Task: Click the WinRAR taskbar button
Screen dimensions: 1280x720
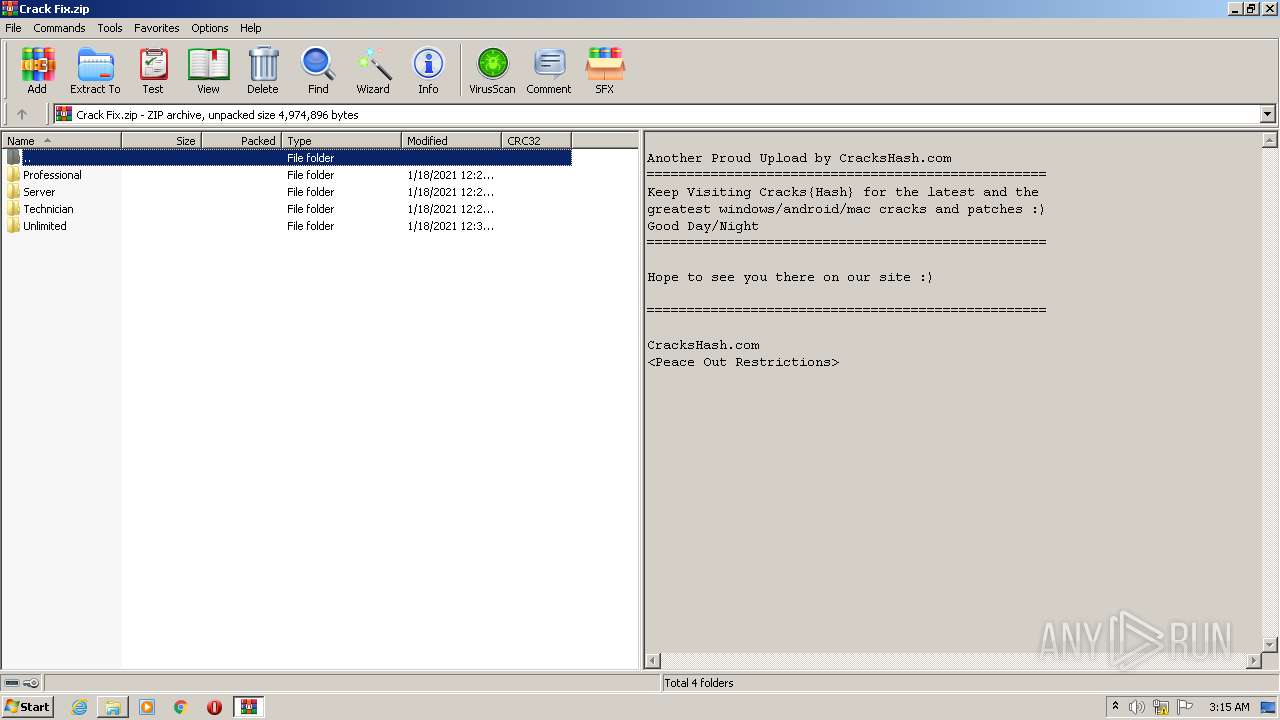Action: tap(248, 707)
